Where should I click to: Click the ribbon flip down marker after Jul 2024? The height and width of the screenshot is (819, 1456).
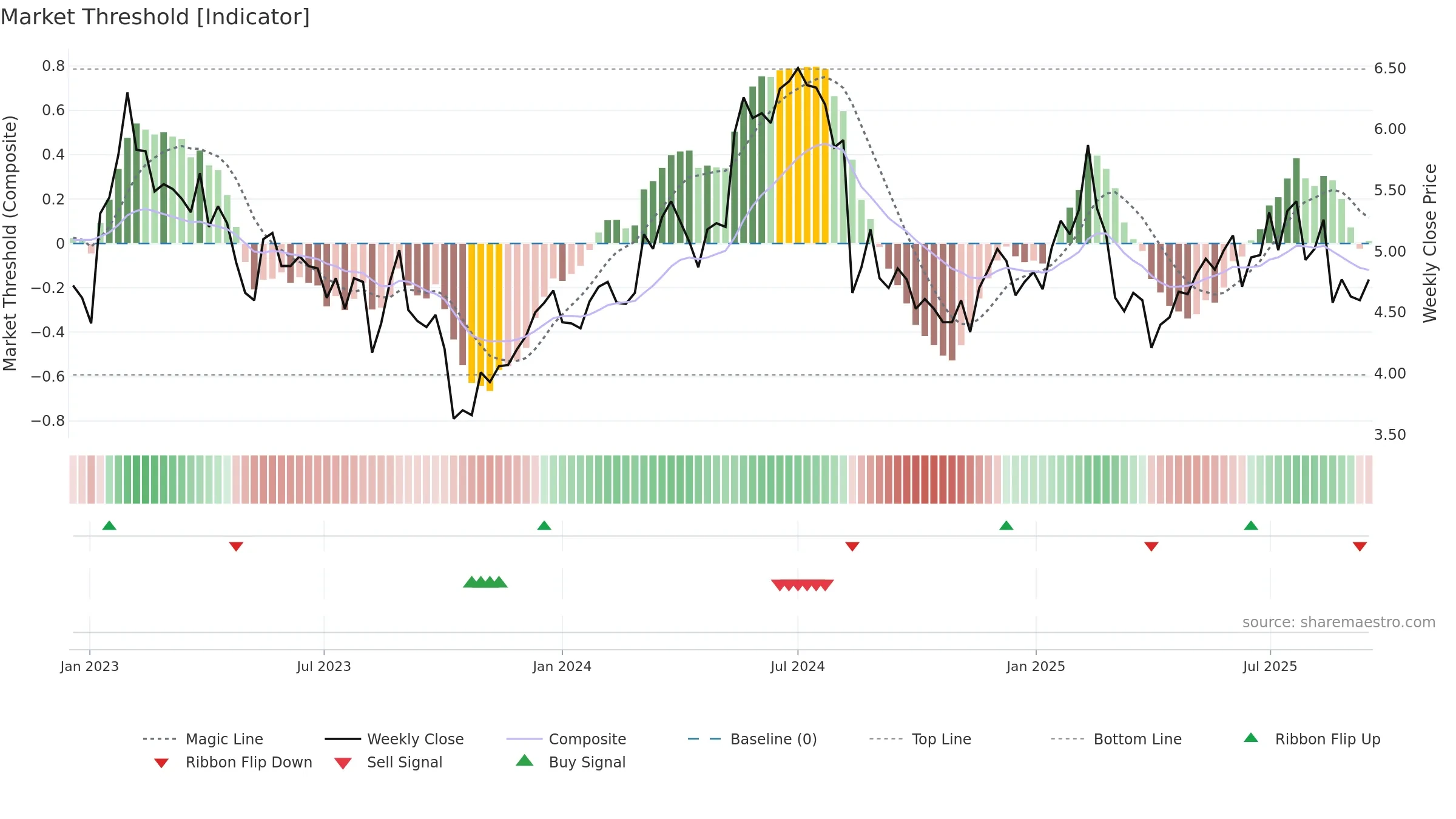point(852,547)
